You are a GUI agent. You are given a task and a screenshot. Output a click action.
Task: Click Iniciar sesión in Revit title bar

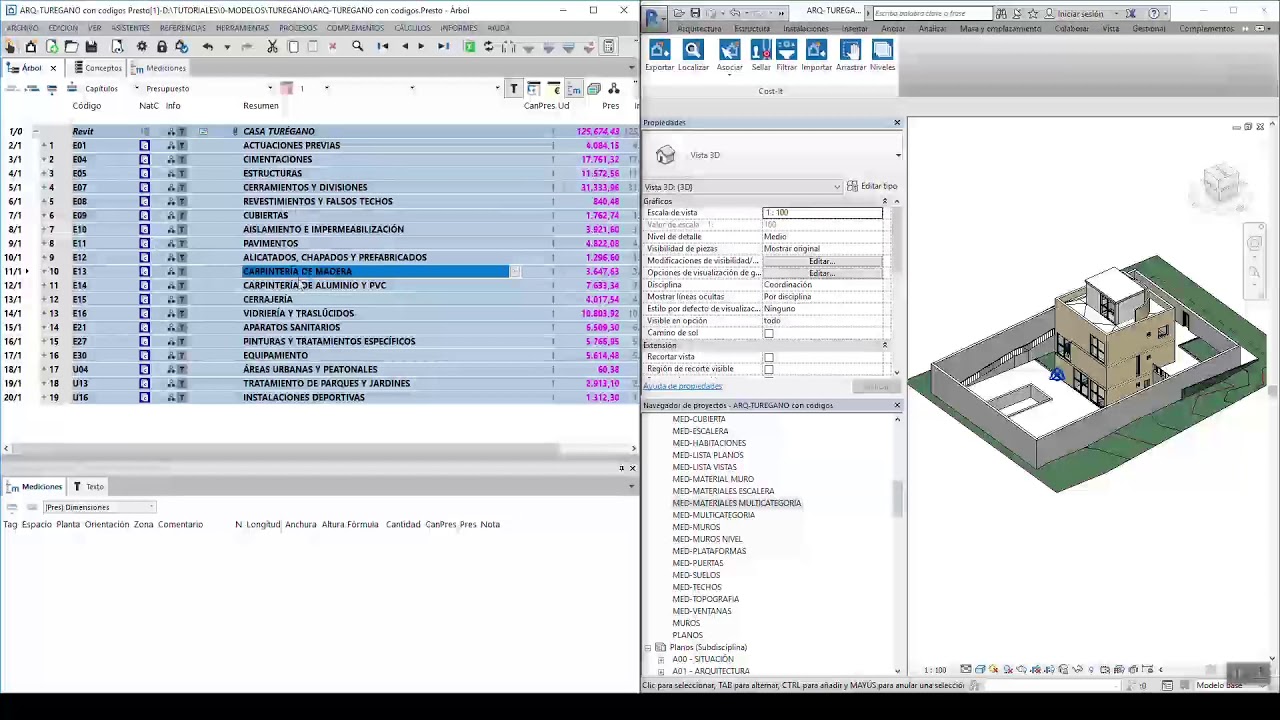pyautogui.click(x=1080, y=14)
